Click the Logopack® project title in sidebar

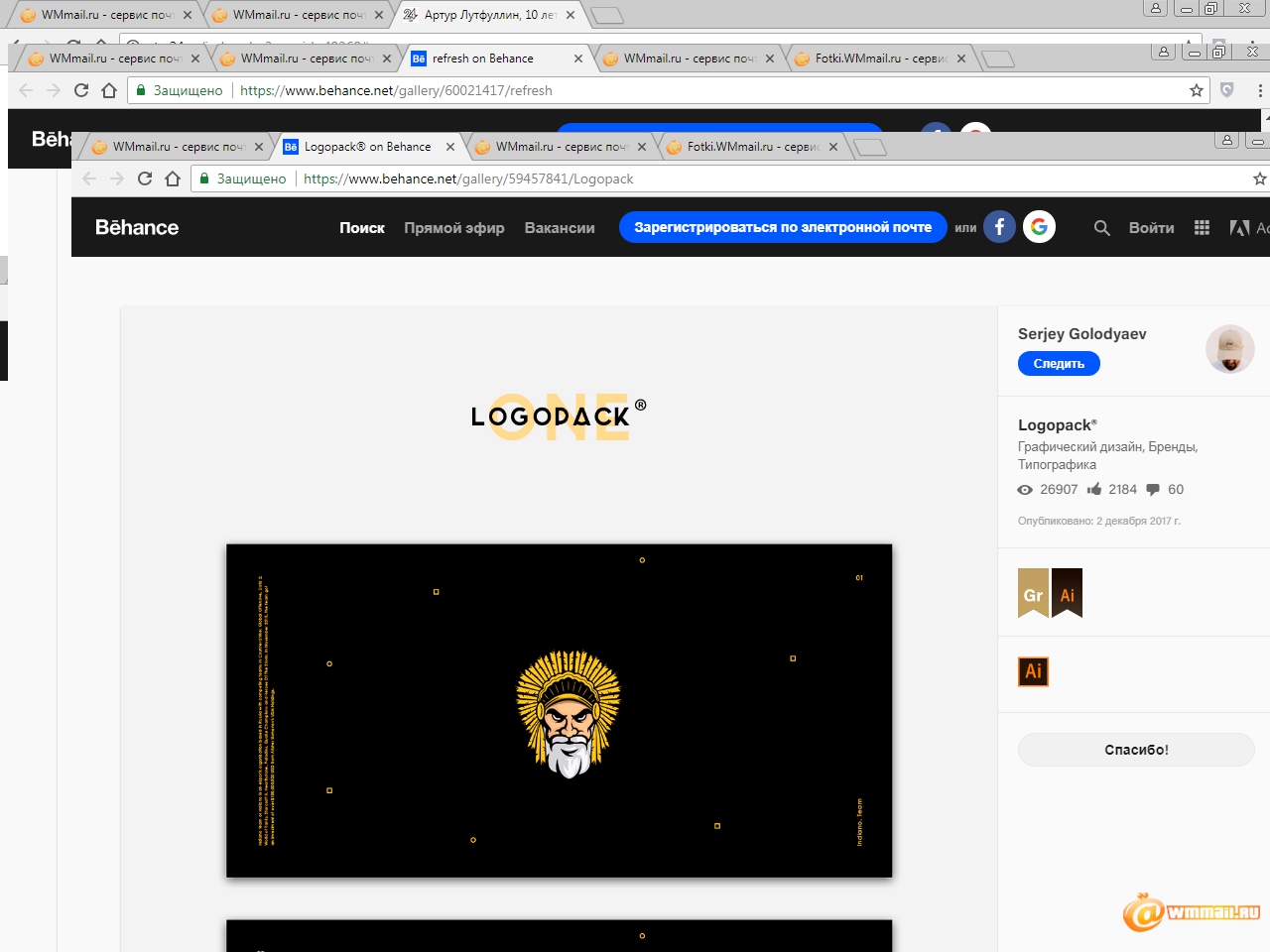tap(1058, 424)
